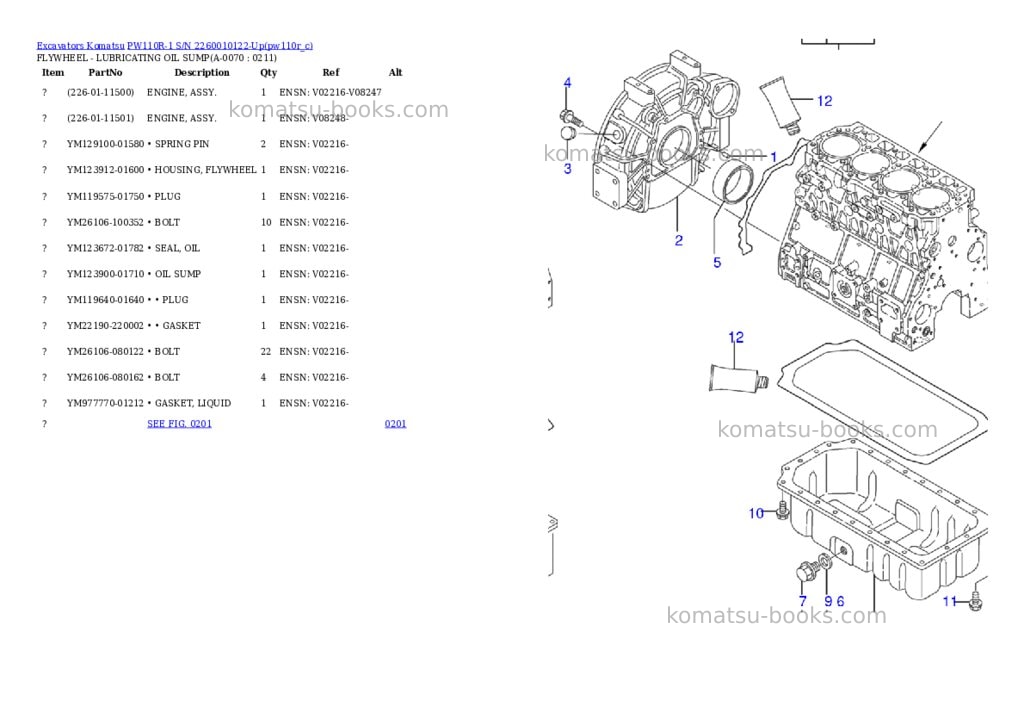1024x725 pixels.
Task: Click ENSN: V08248- reference
Action: pos(314,118)
